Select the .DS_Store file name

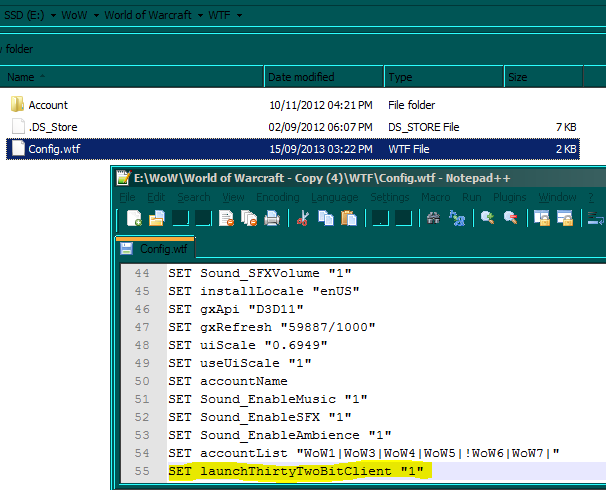[53, 127]
